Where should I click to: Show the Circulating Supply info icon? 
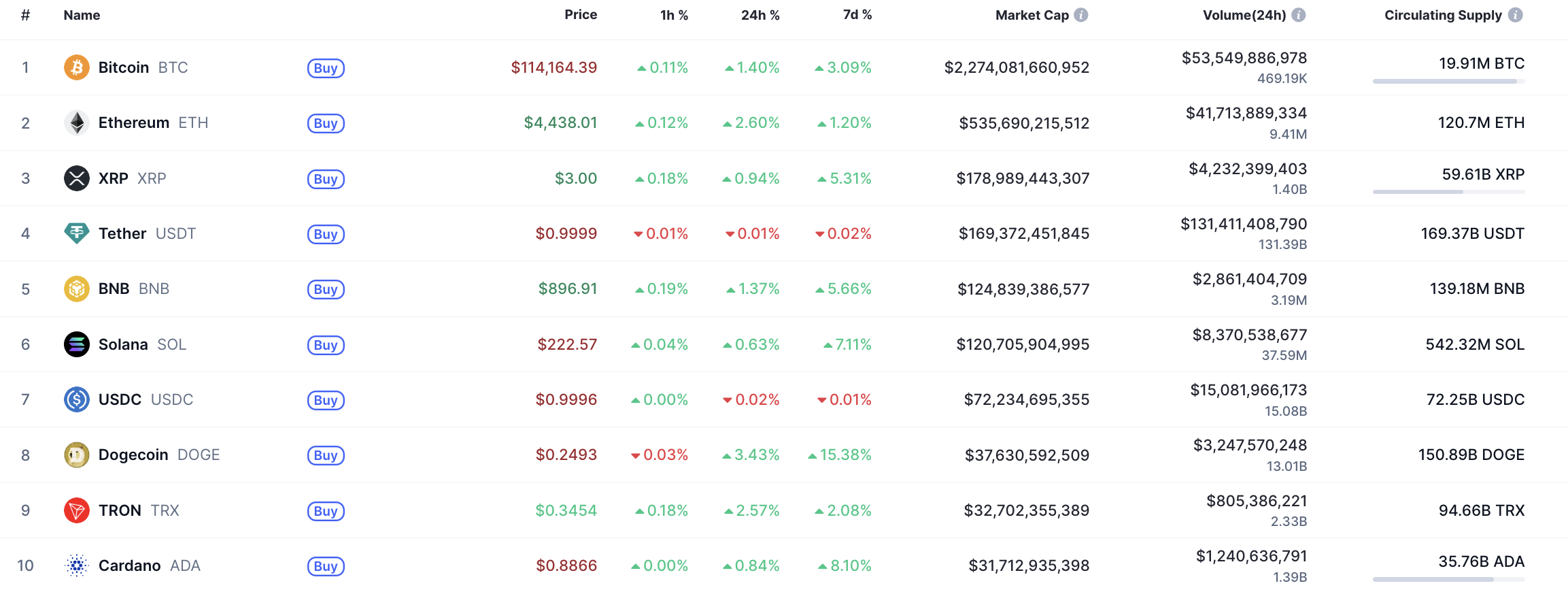(1515, 15)
